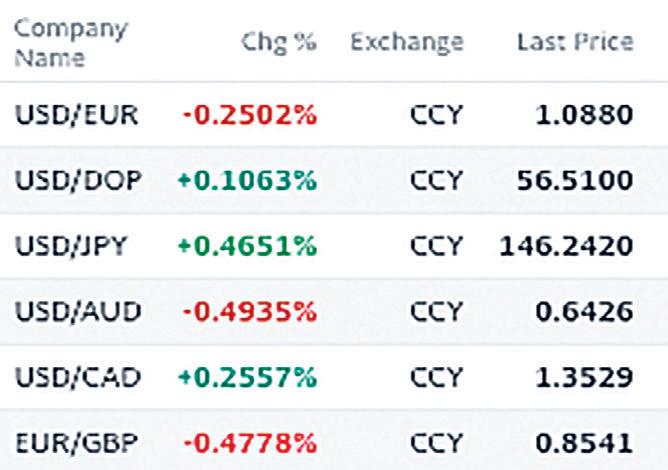Click the -0.2502% change value

click(249, 115)
